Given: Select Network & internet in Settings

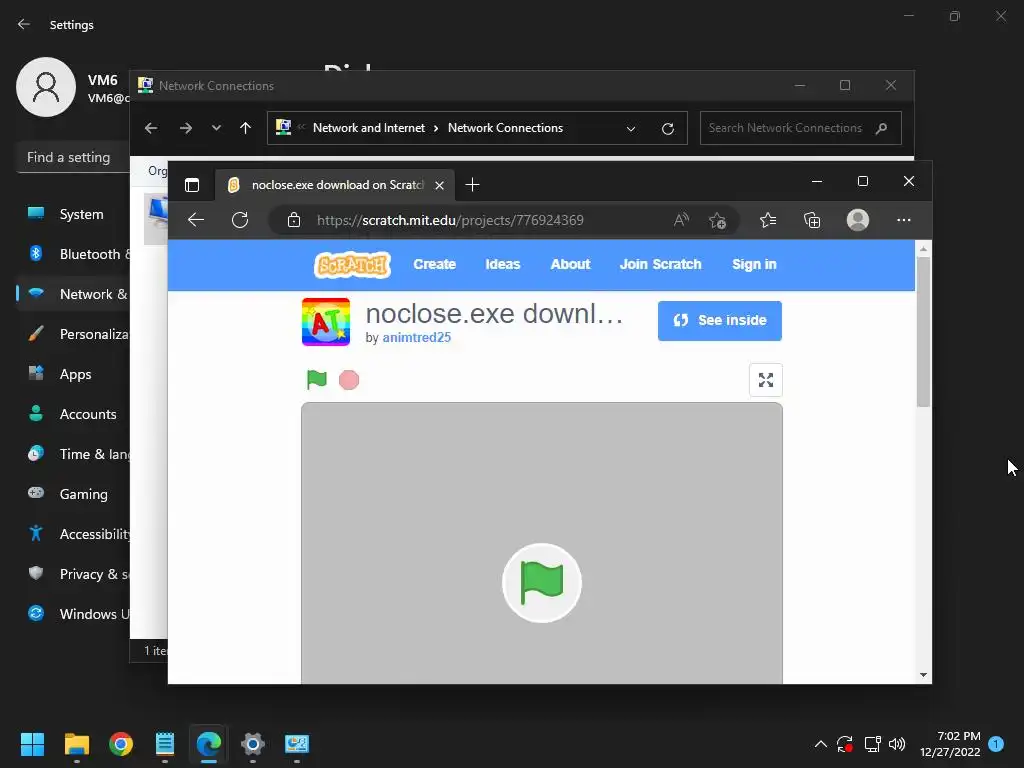Looking at the screenshot, I should 74,294.
